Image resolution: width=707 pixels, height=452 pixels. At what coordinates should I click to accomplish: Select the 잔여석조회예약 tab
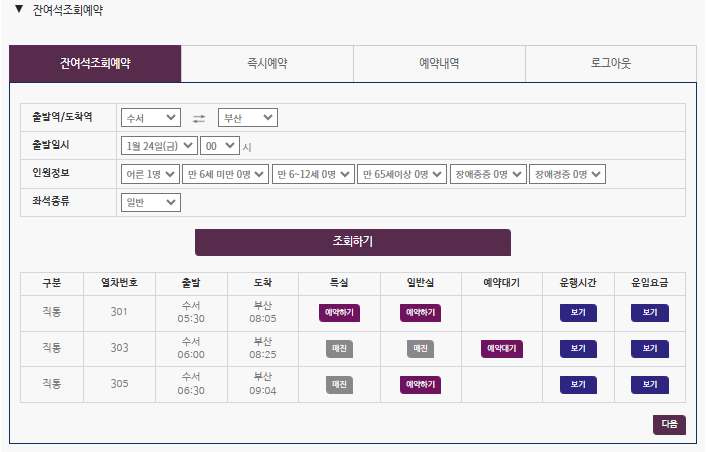95,63
